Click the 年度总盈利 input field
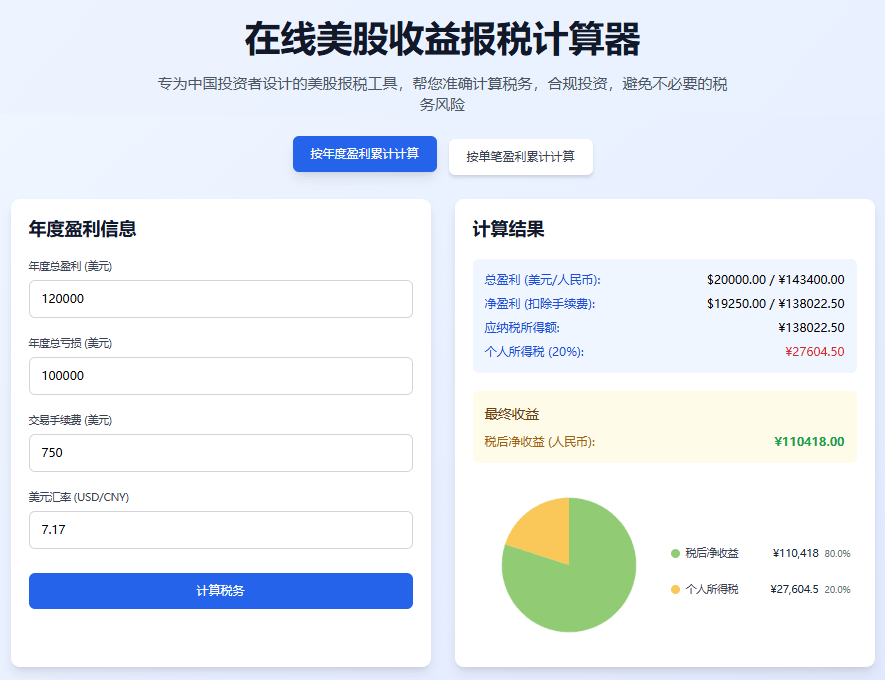 [x=220, y=299]
